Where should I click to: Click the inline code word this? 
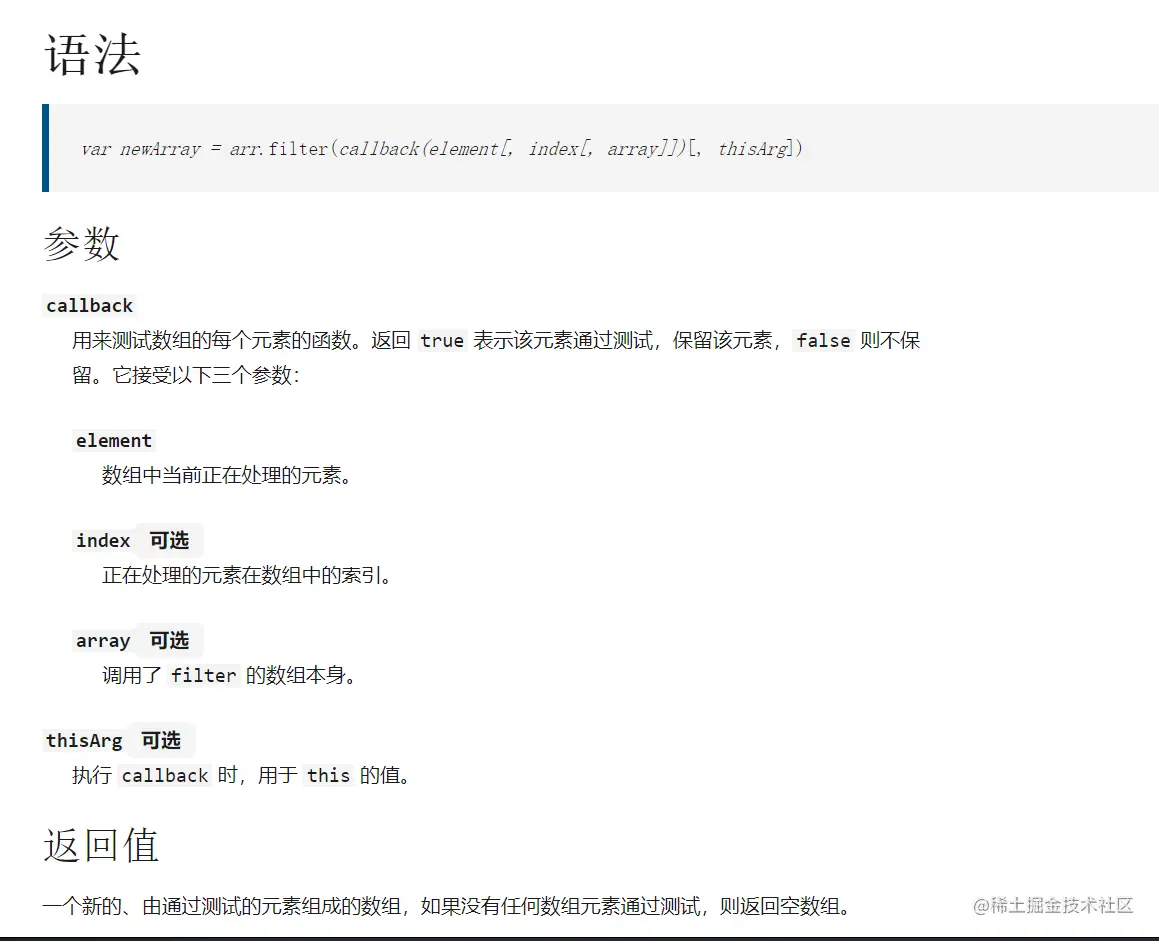328,775
